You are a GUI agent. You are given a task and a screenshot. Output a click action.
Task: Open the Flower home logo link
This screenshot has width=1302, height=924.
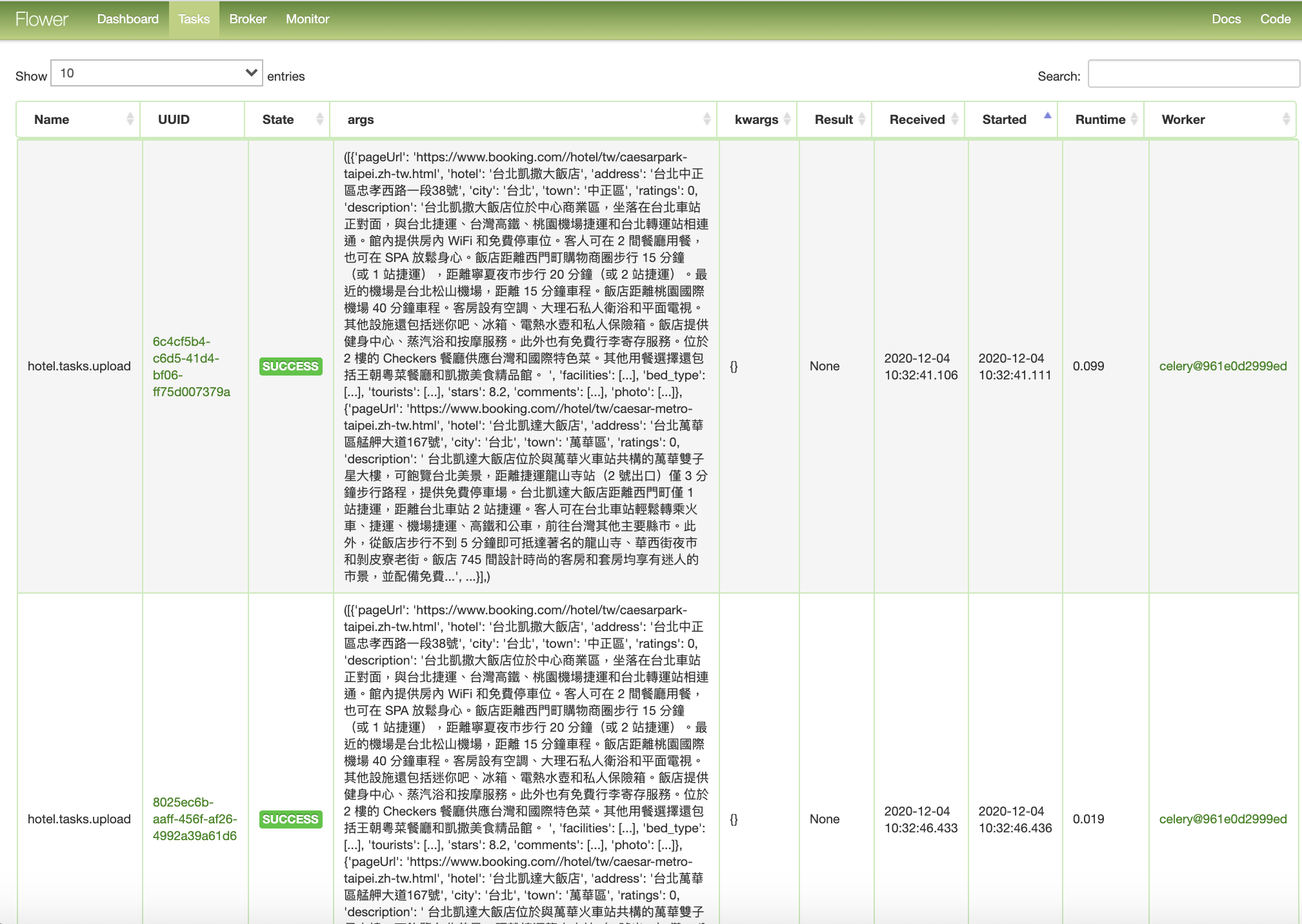pos(41,19)
